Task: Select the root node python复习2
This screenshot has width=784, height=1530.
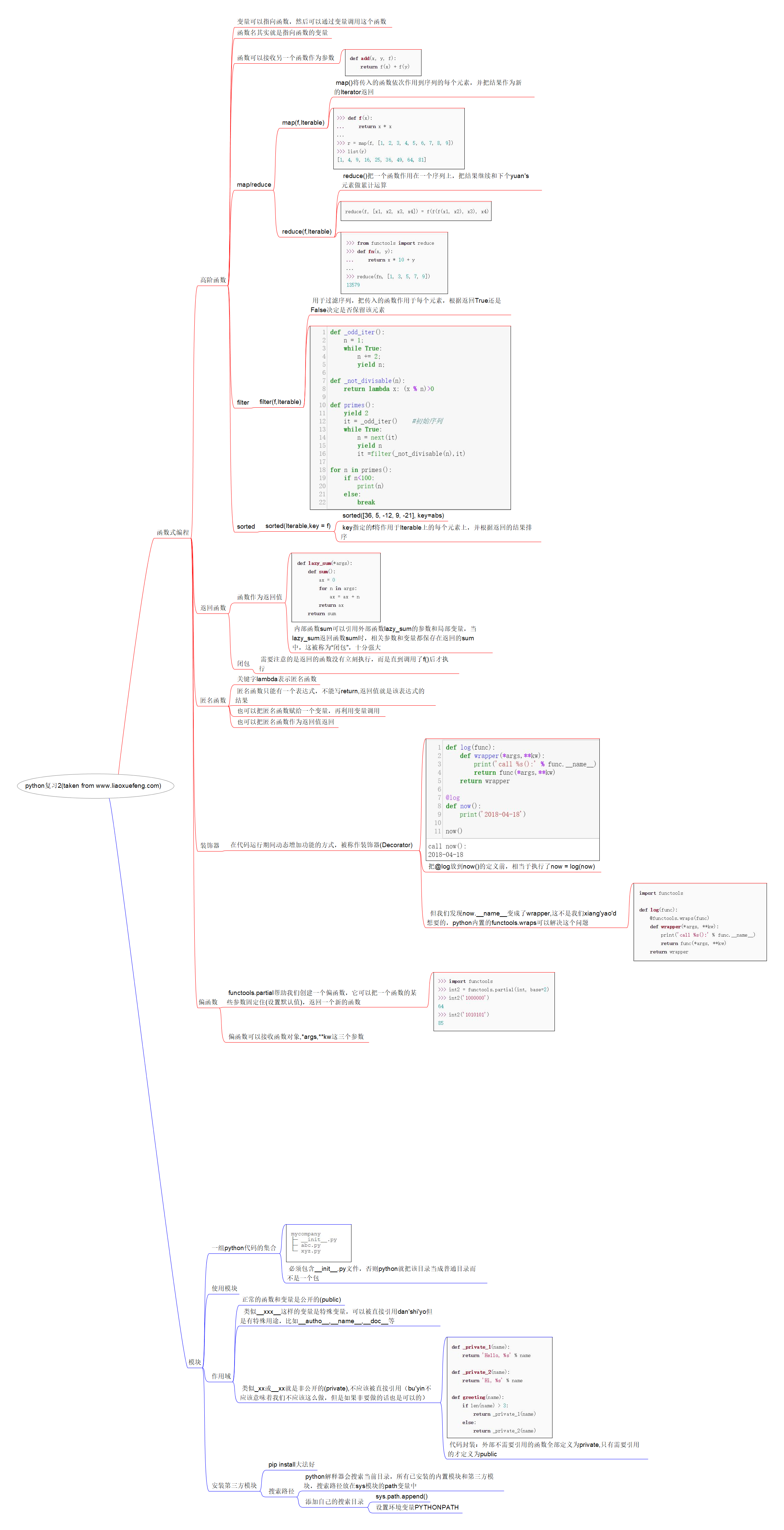Action: click(93, 785)
